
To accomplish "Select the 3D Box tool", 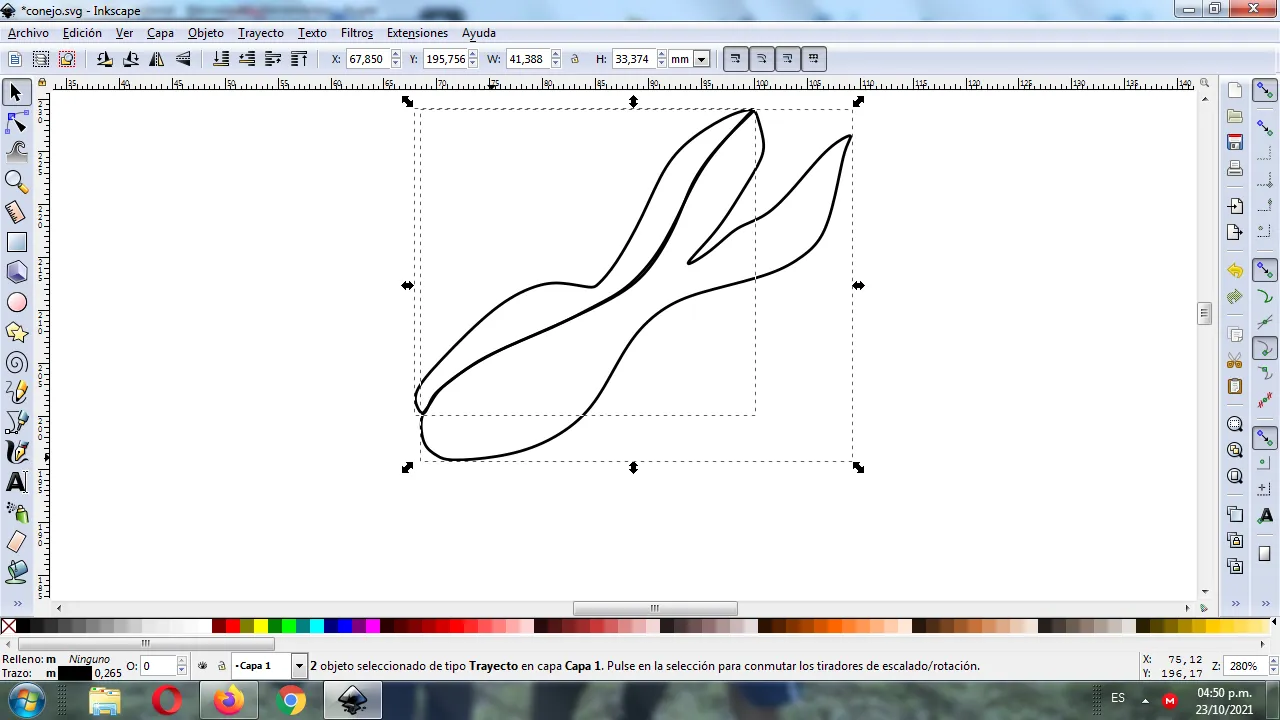I will (16, 272).
